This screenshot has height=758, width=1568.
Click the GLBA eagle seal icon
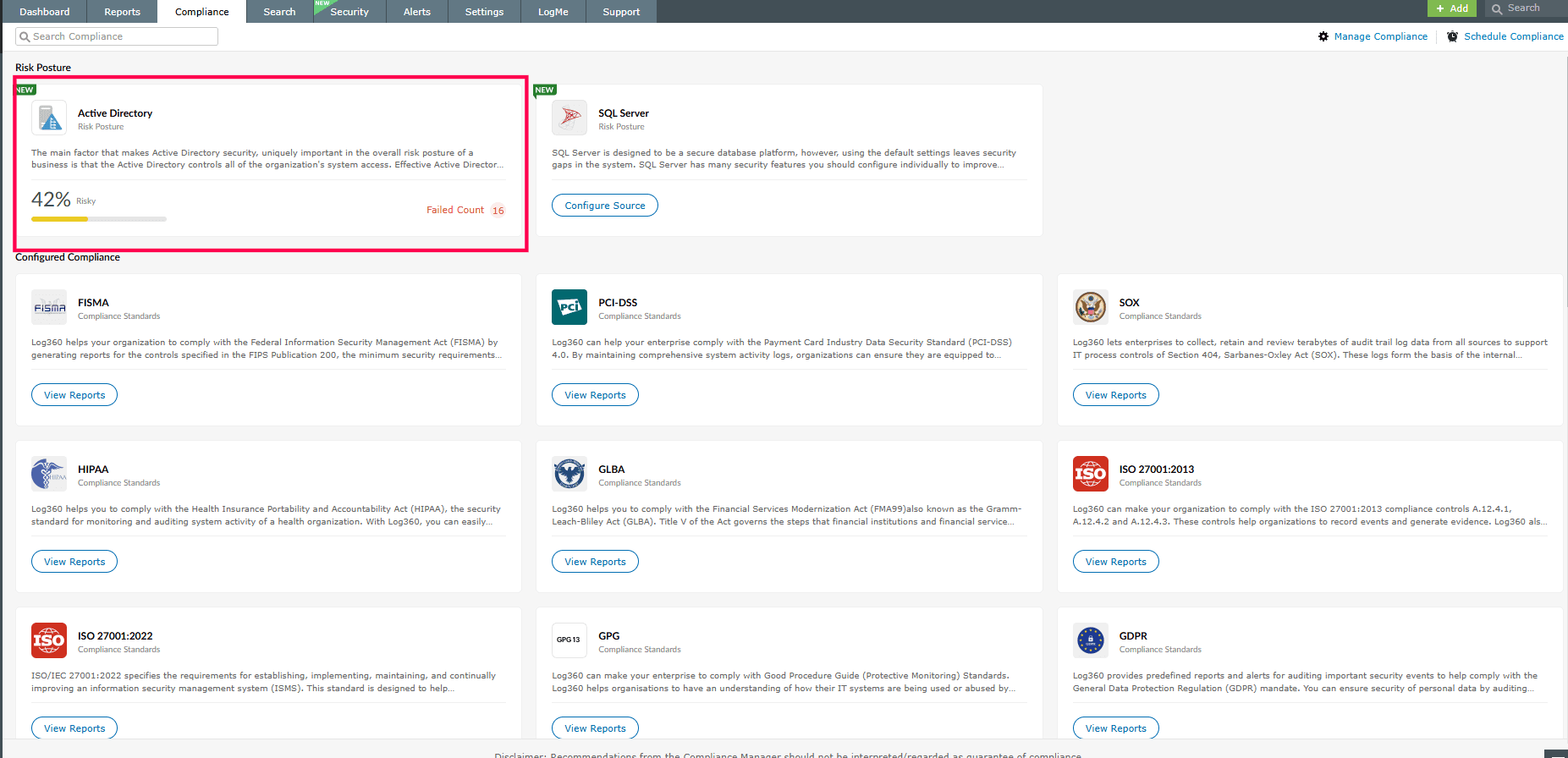(x=569, y=475)
